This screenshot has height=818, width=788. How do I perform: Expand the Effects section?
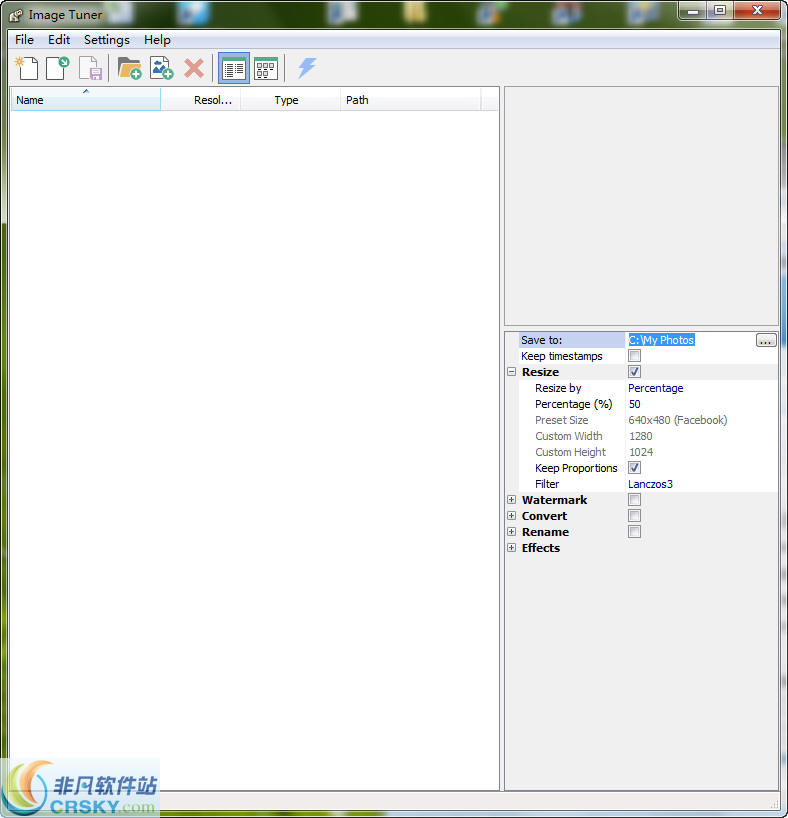512,548
